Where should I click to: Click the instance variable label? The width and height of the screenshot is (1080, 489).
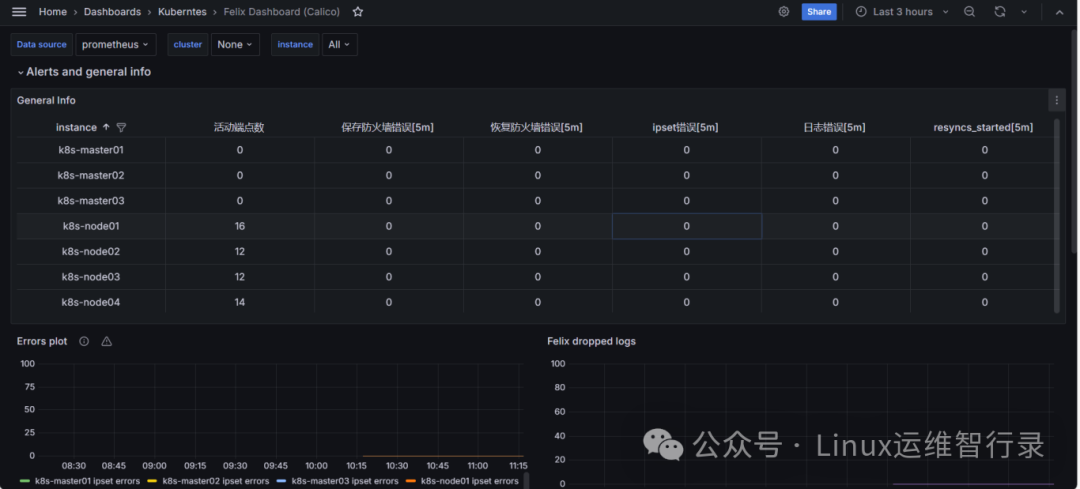coord(295,44)
